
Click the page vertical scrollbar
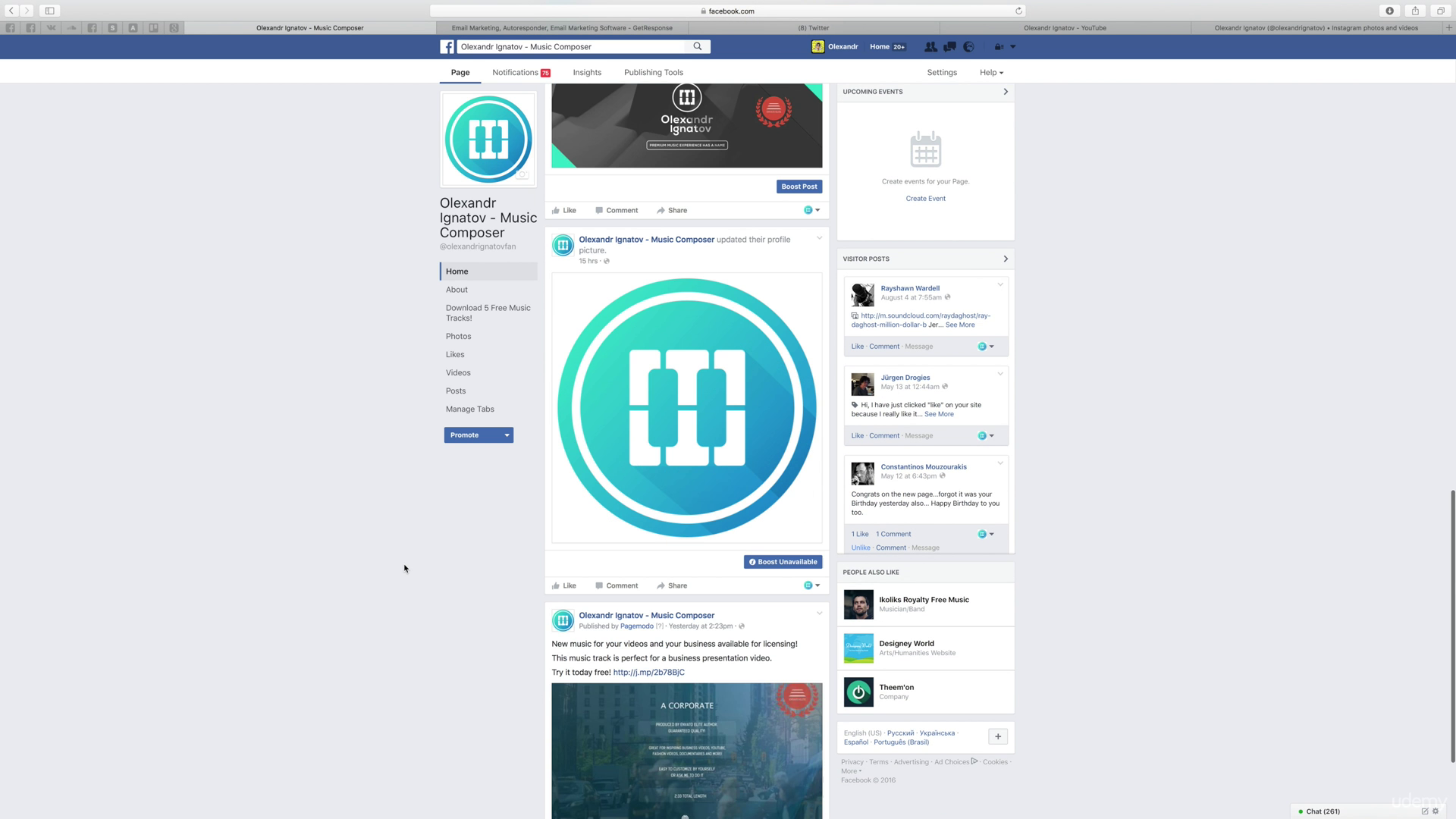tap(1452, 626)
